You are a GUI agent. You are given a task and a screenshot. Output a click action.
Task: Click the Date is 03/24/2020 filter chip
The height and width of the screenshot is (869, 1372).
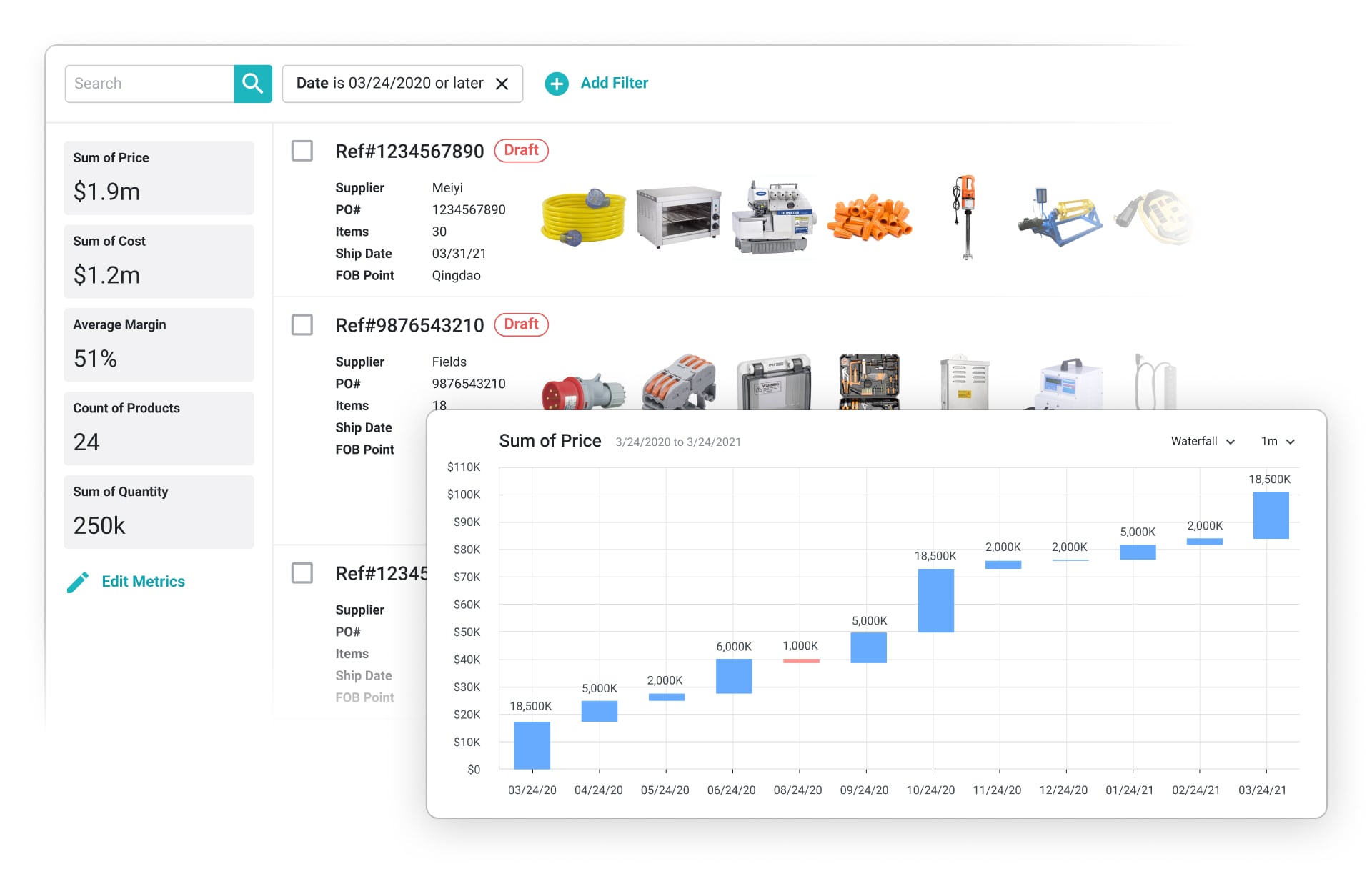[x=389, y=84]
